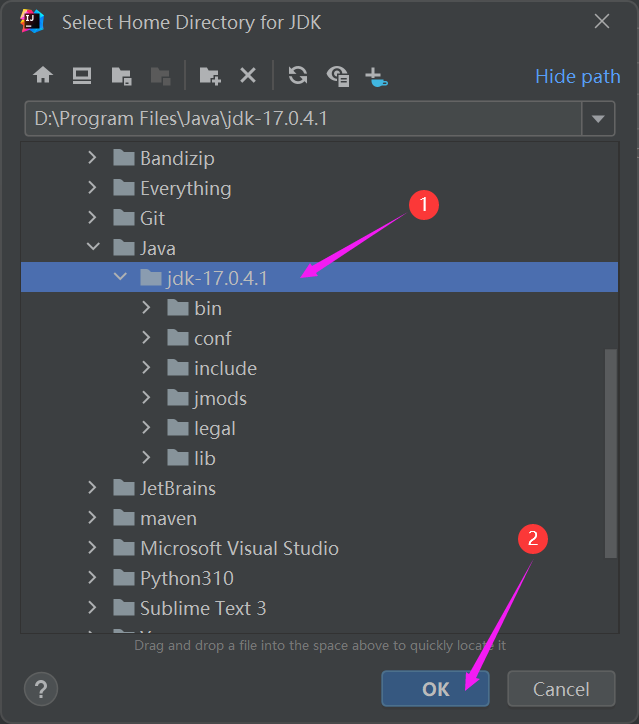
Task: Expand the conf folder
Action: tap(146, 338)
